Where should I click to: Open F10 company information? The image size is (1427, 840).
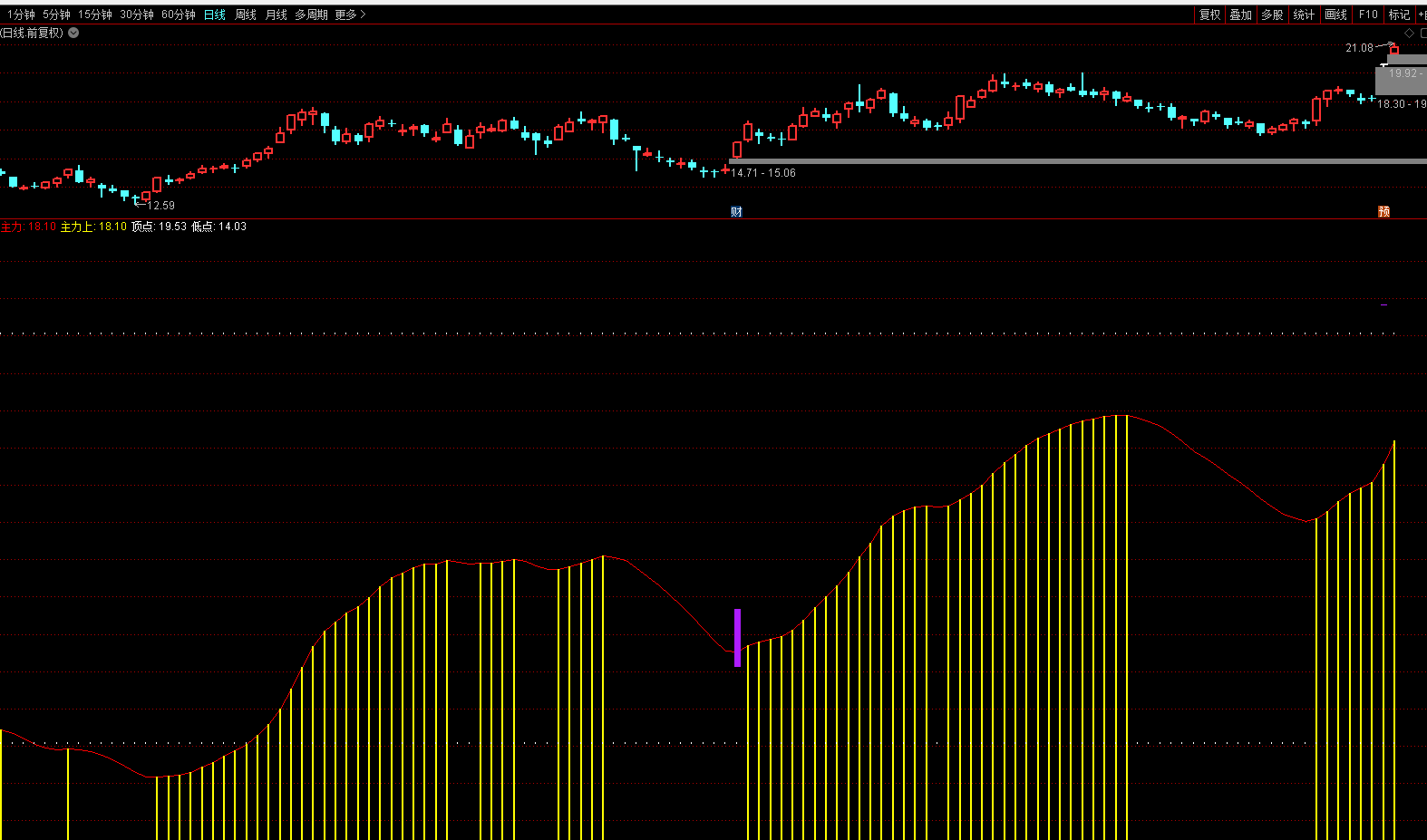coord(1367,14)
